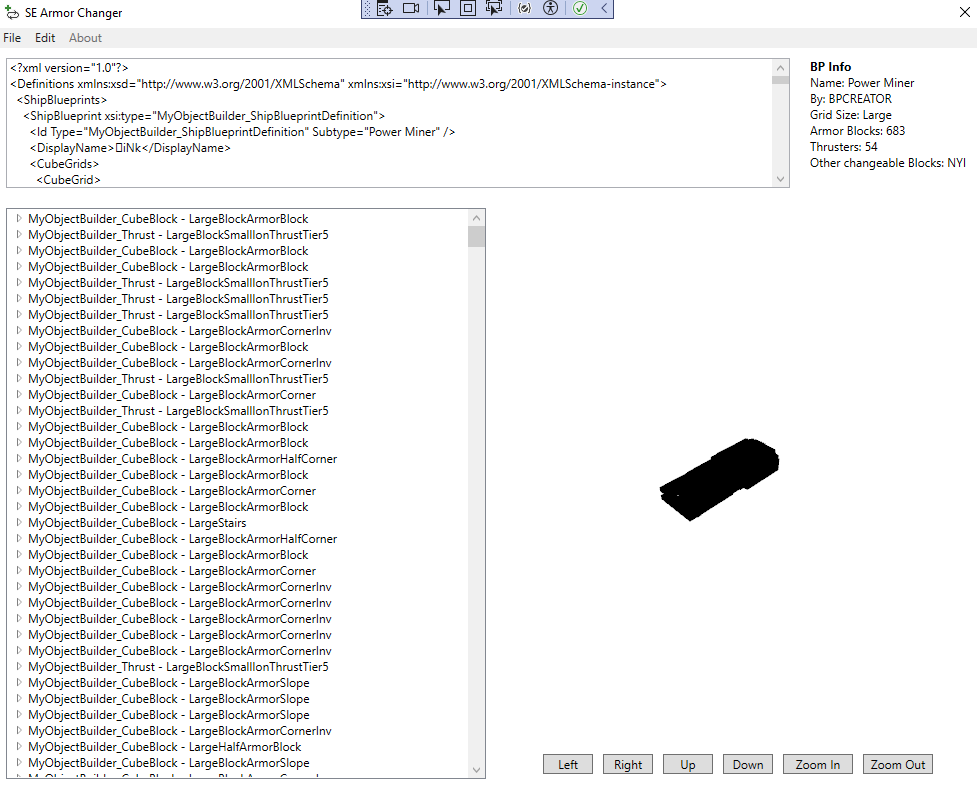Click the Zoom In button

coord(817,764)
